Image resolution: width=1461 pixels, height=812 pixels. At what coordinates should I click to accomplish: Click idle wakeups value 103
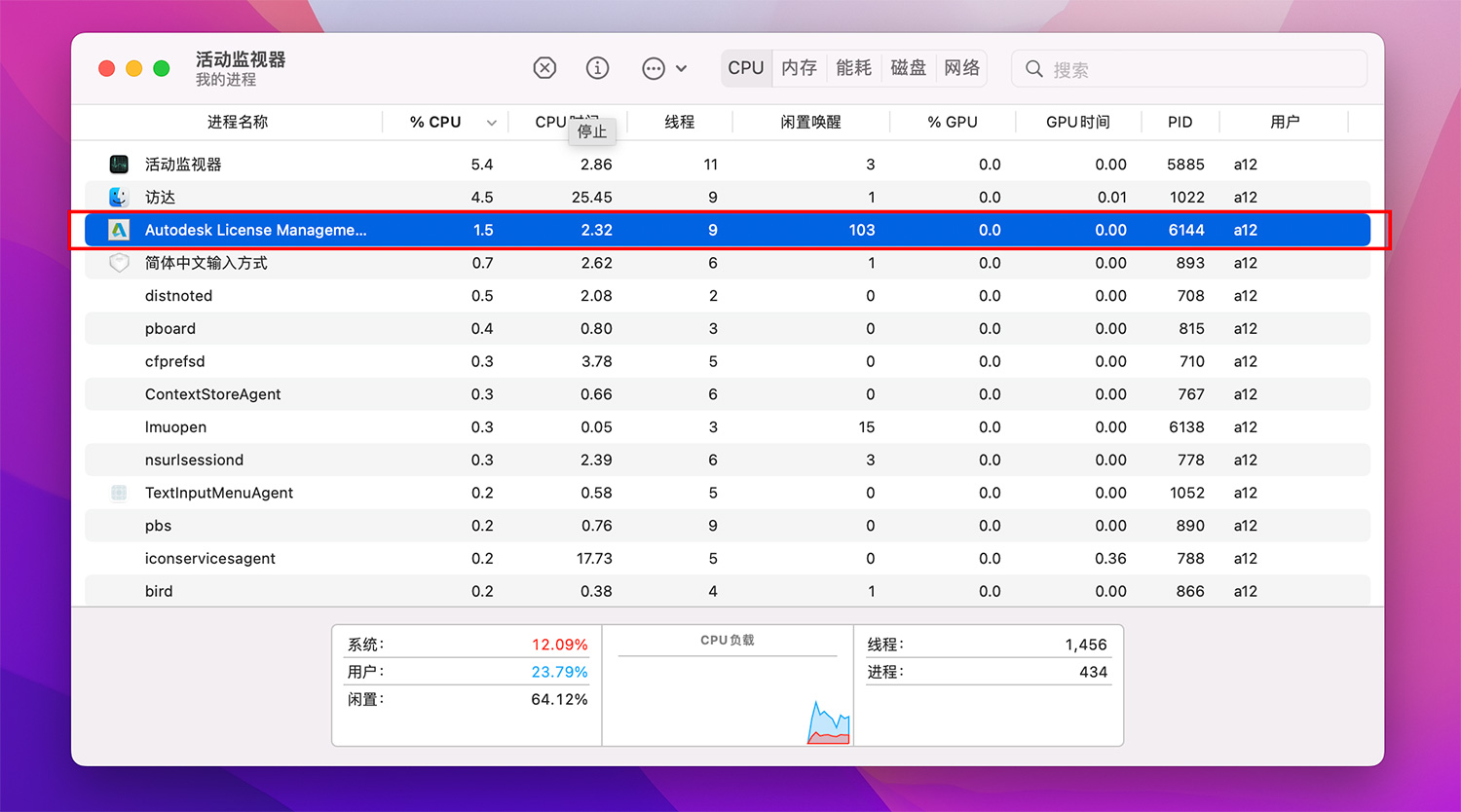click(x=861, y=230)
